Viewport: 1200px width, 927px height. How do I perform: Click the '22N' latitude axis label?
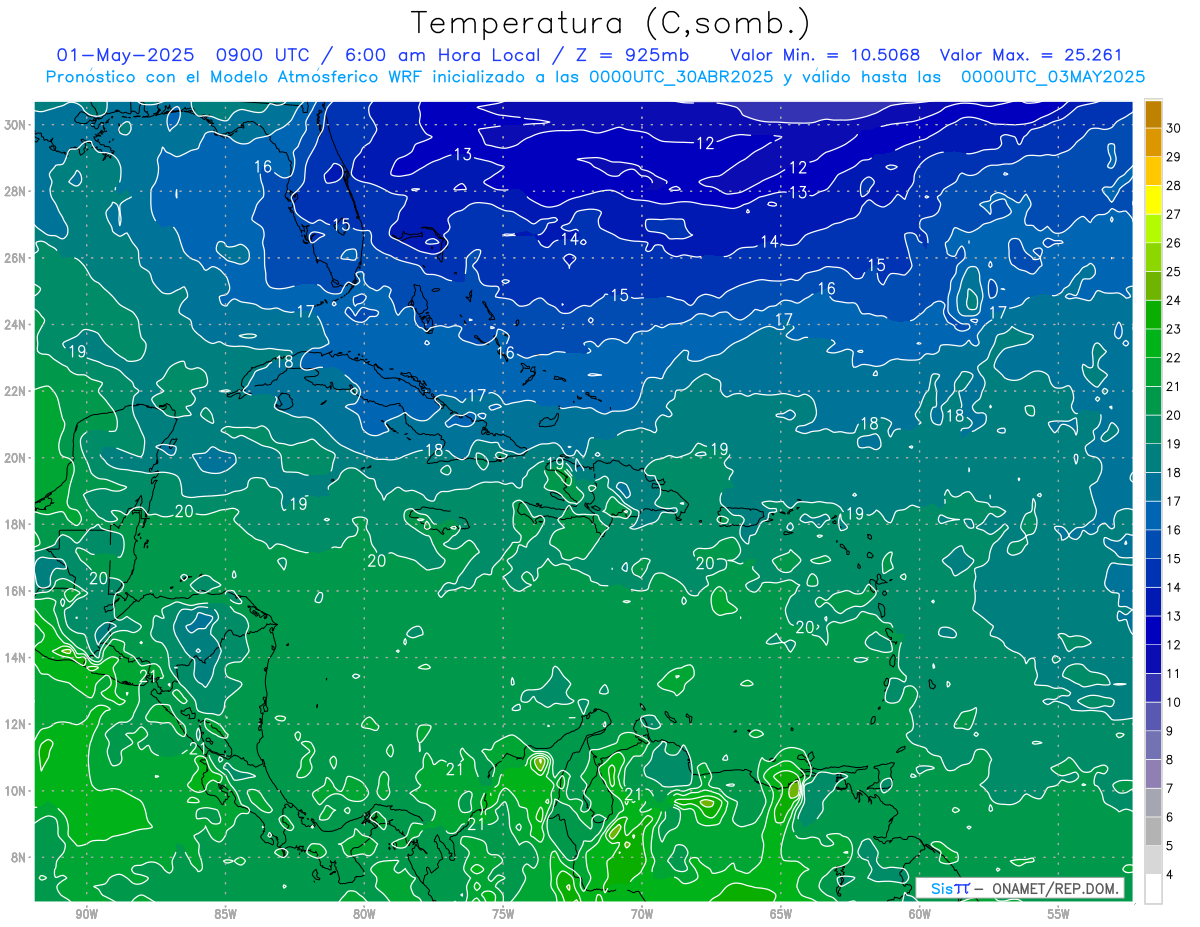15,390
